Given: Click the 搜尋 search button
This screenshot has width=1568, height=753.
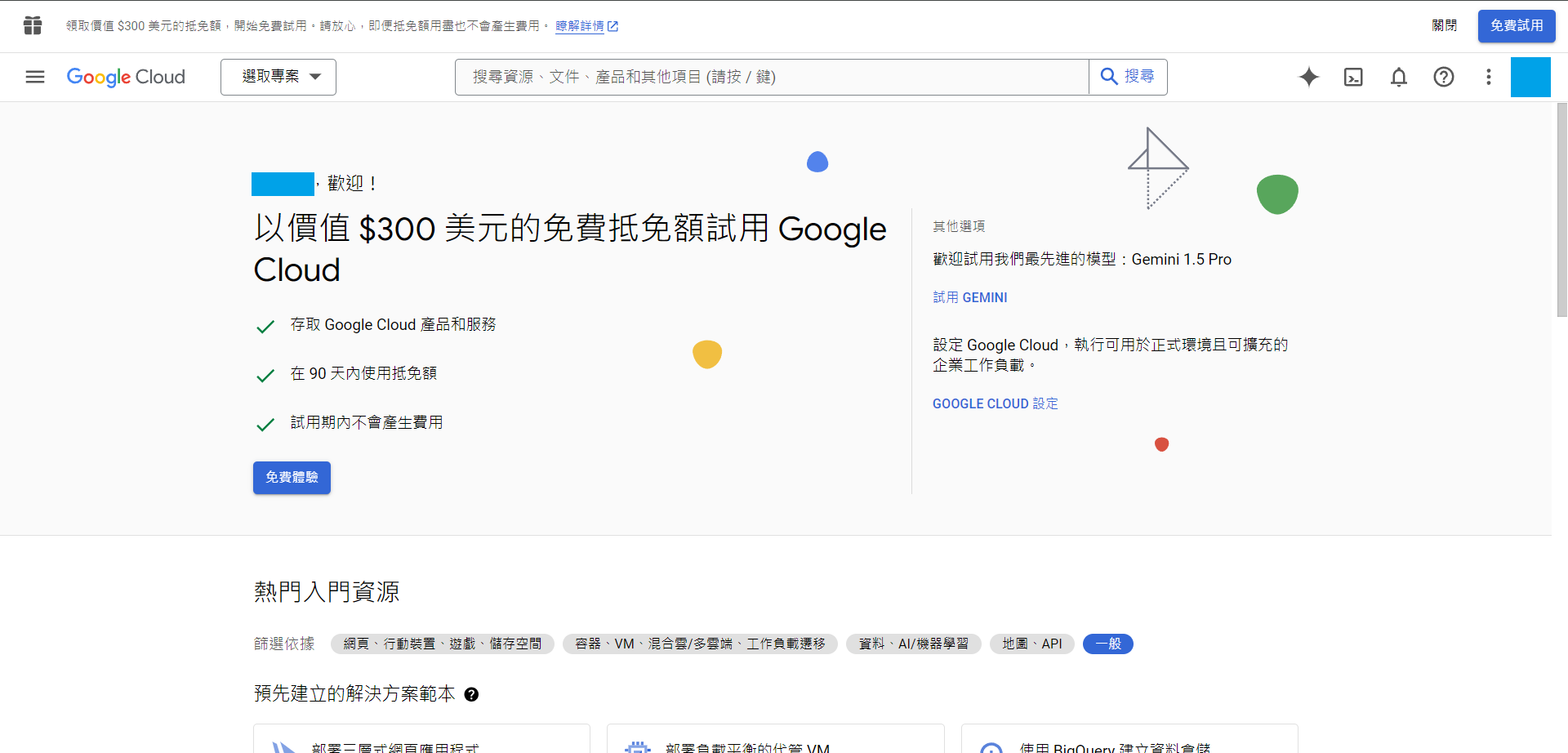Looking at the screenshot, I should click(1128, 77).
